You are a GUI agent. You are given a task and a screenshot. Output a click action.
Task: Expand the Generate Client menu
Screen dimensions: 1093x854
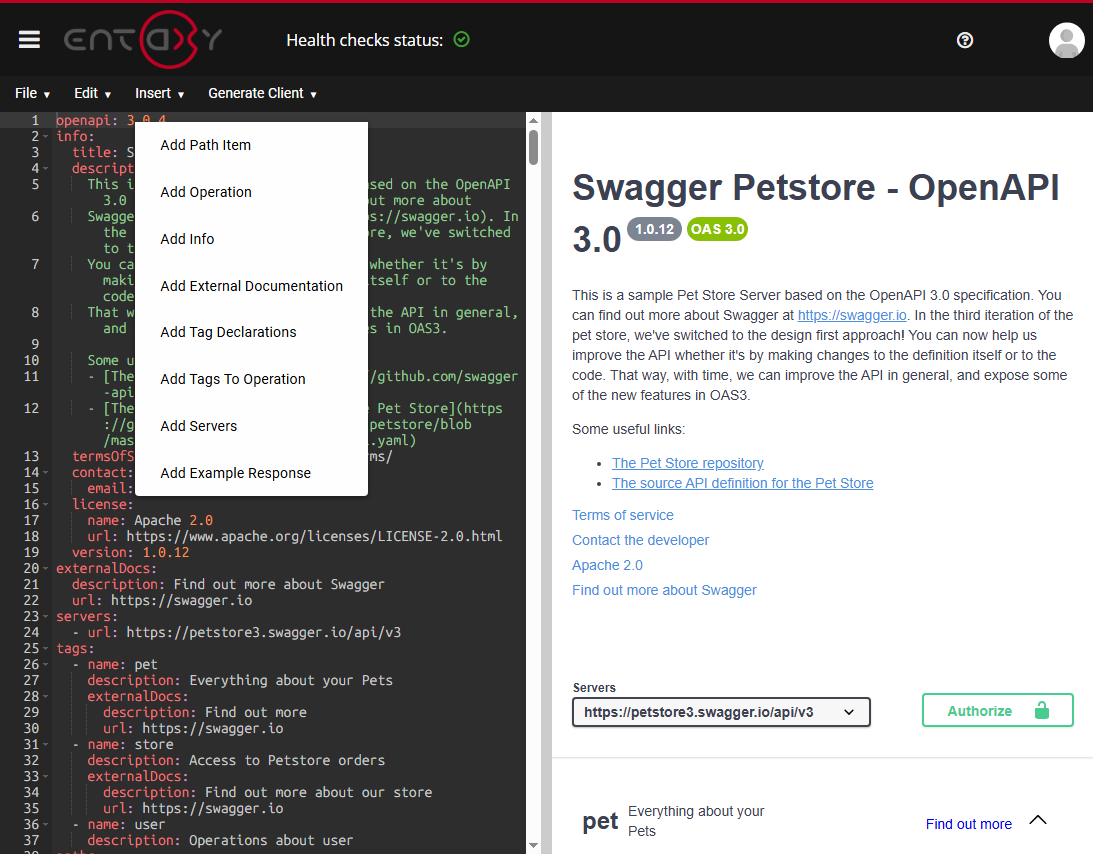262,93
